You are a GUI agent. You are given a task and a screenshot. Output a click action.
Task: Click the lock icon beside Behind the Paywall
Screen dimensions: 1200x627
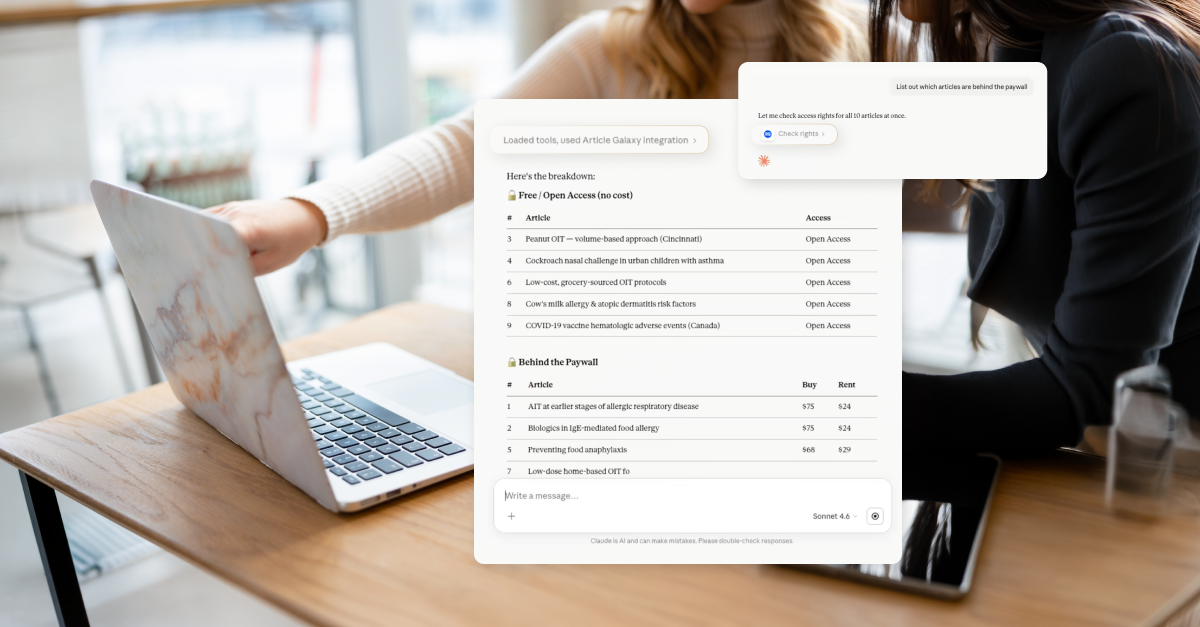pos(512,362)
